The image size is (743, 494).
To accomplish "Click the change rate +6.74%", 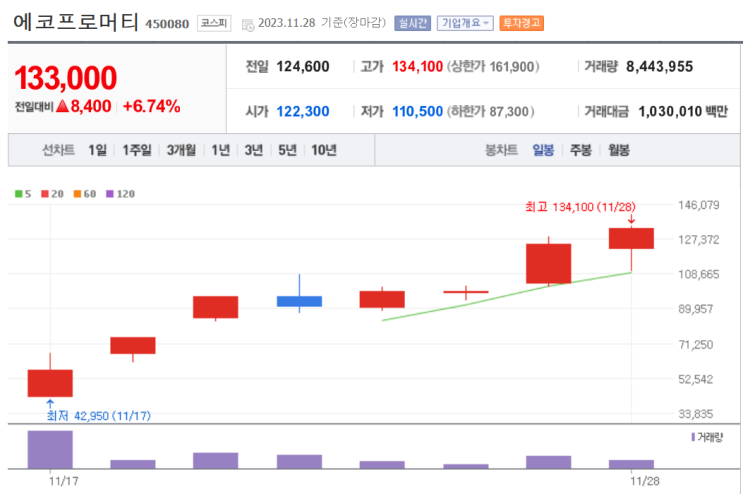I will coord(152,107).
